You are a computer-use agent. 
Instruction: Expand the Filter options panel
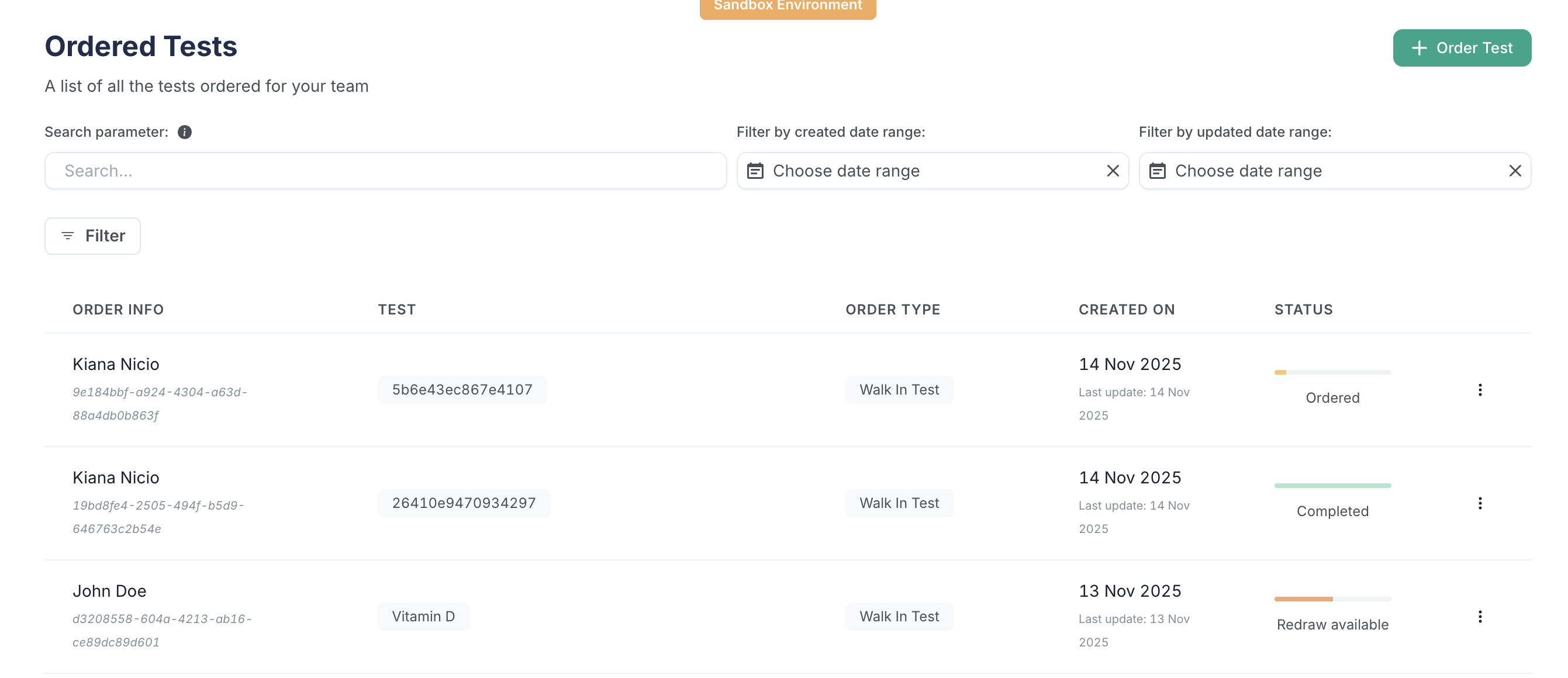92,236
